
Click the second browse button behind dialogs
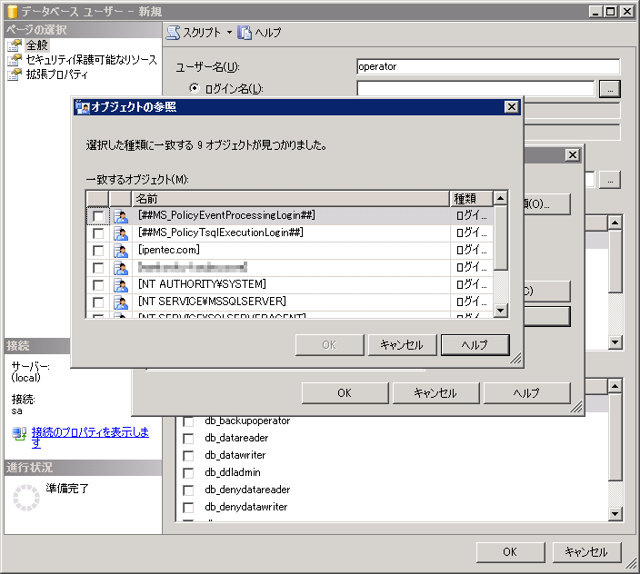[x=610, y=180]
